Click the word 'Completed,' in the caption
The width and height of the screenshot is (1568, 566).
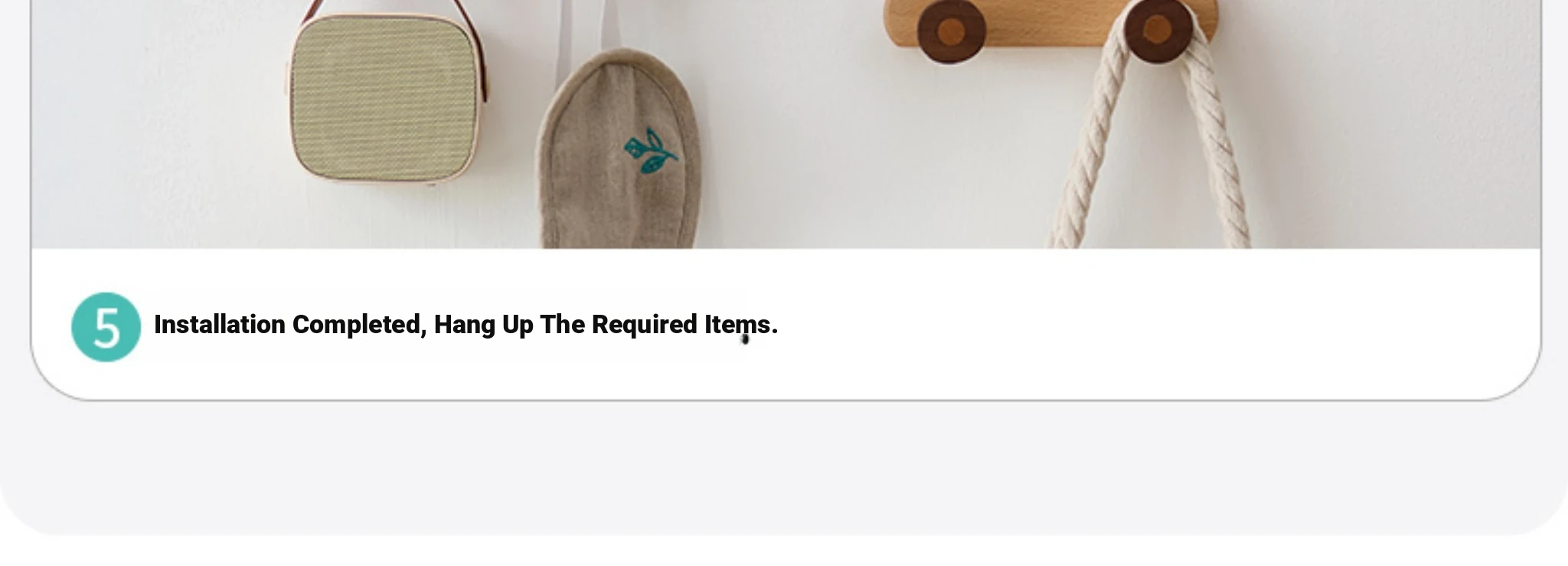click(x=360, y=325)
